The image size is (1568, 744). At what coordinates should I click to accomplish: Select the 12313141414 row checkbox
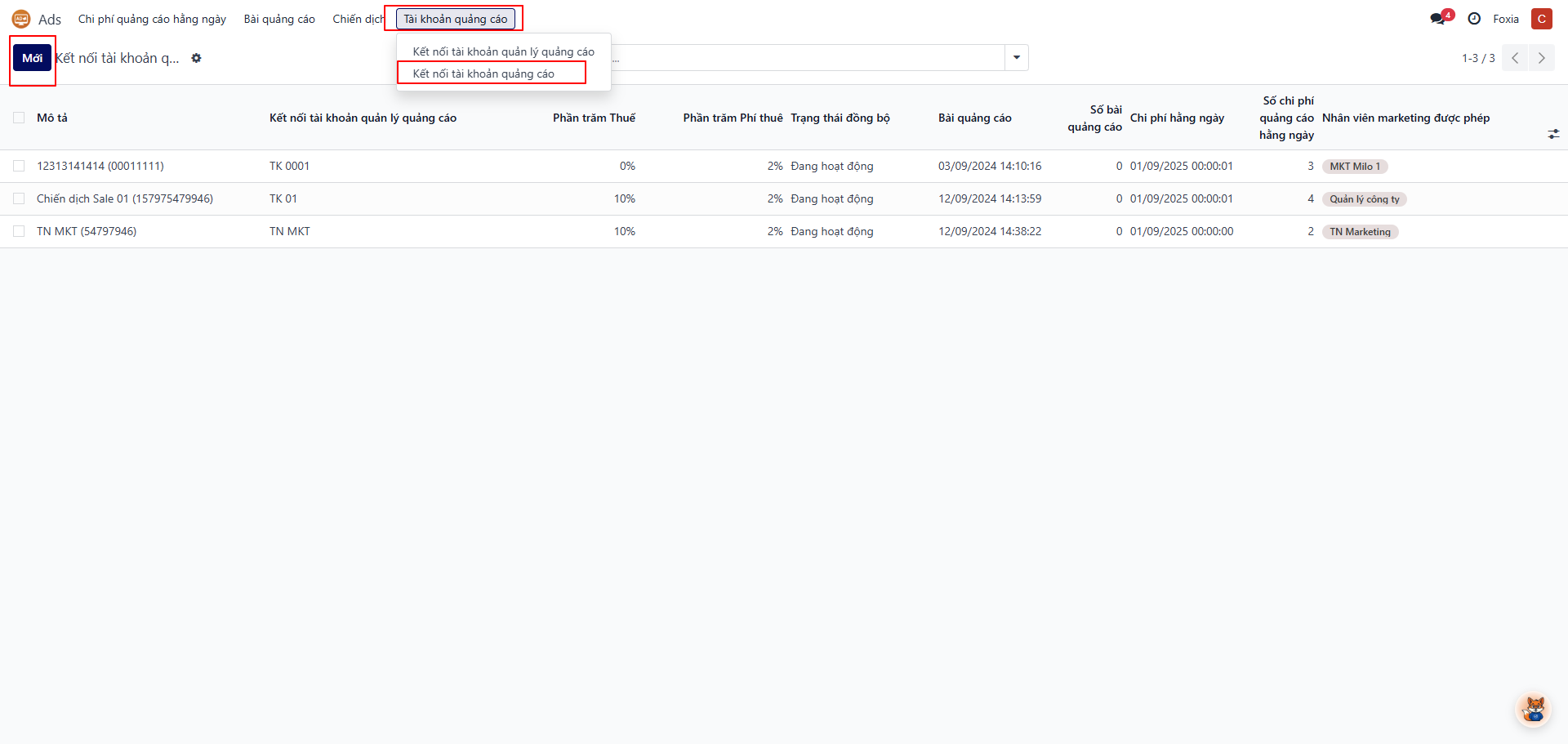(19, 166)
